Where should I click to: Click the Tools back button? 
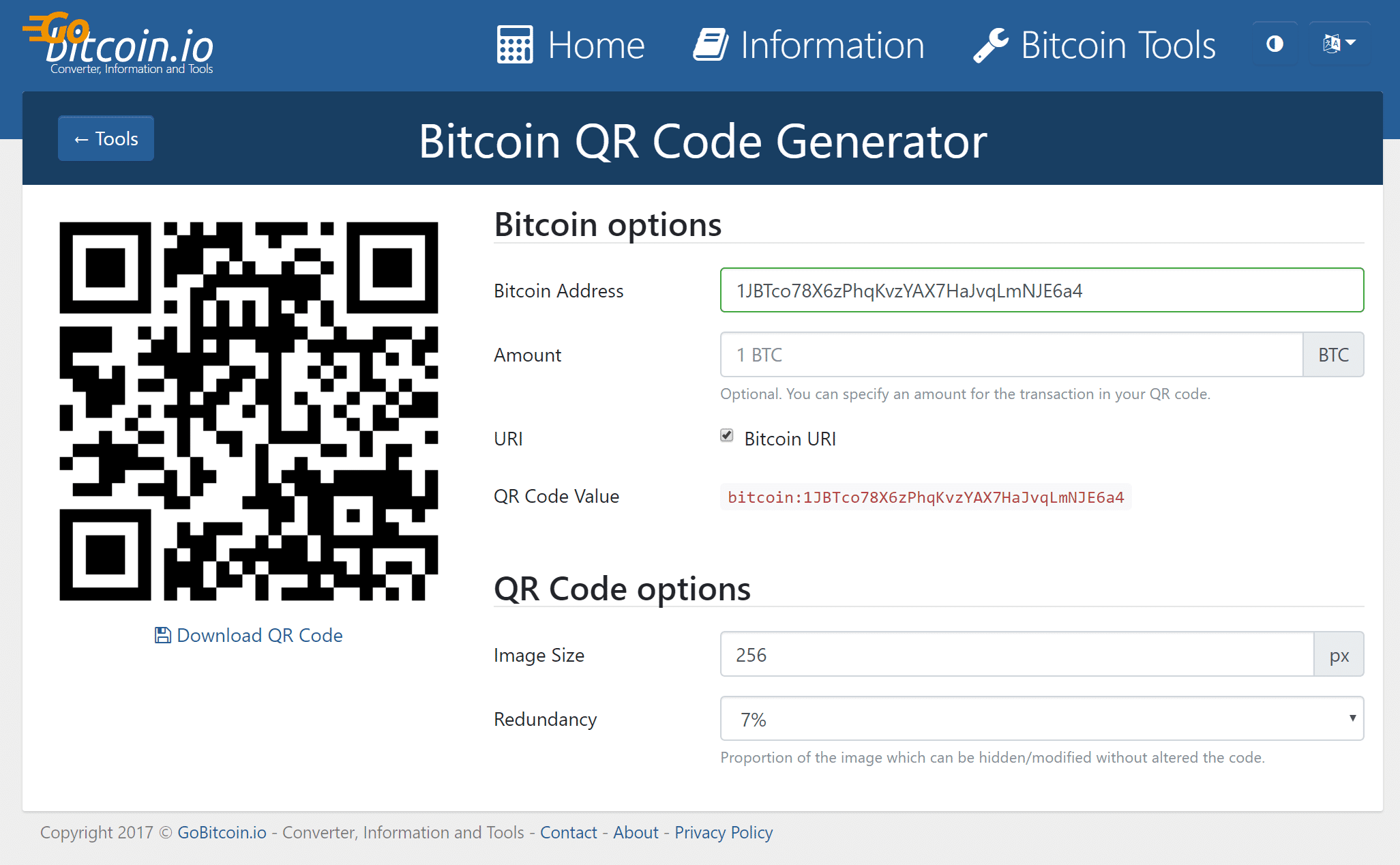tap(106, 138)
